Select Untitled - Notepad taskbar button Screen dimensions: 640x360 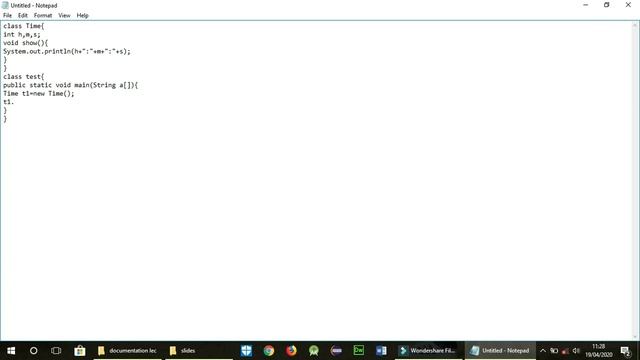click(500, 351)
